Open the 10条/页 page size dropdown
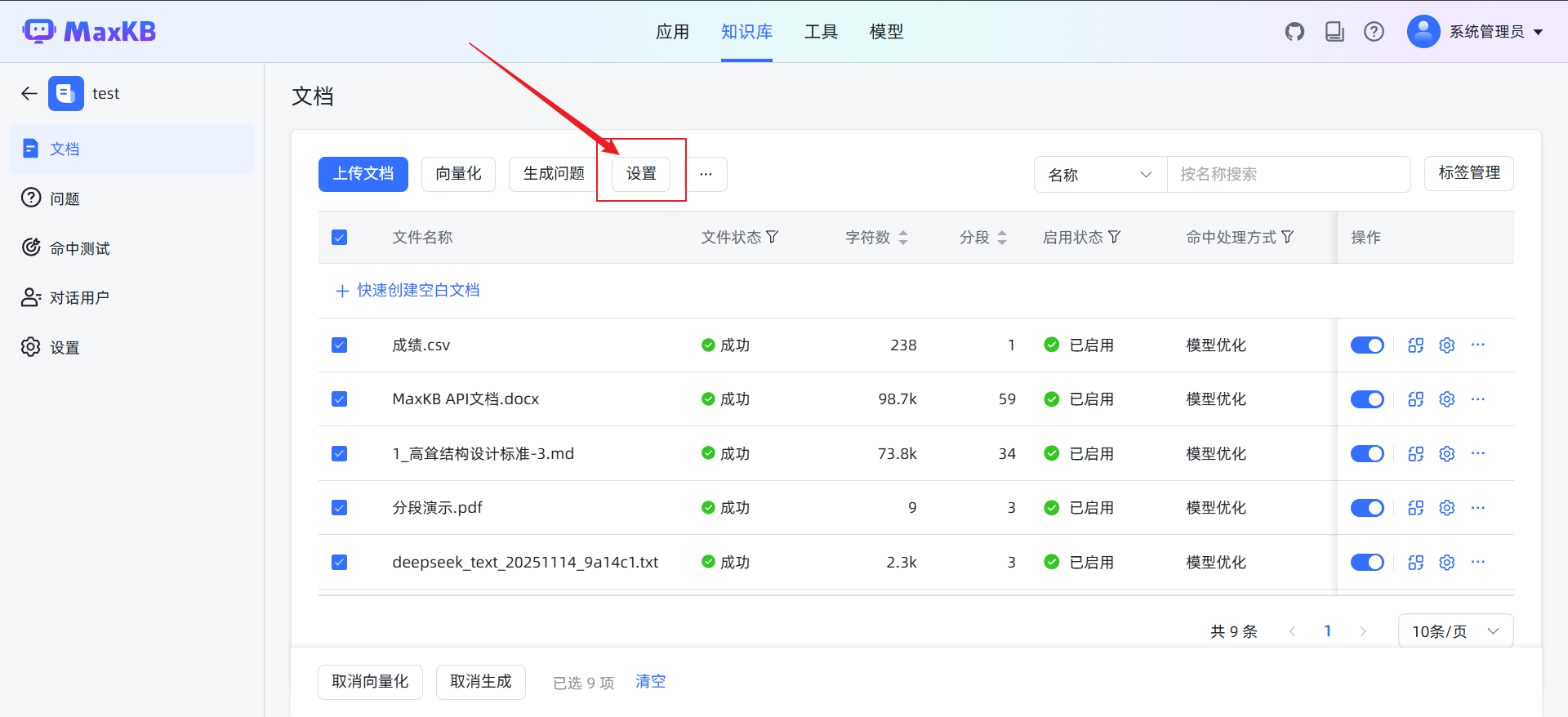The width and height of the screenshot is (1568, 717). (1455, 631)
